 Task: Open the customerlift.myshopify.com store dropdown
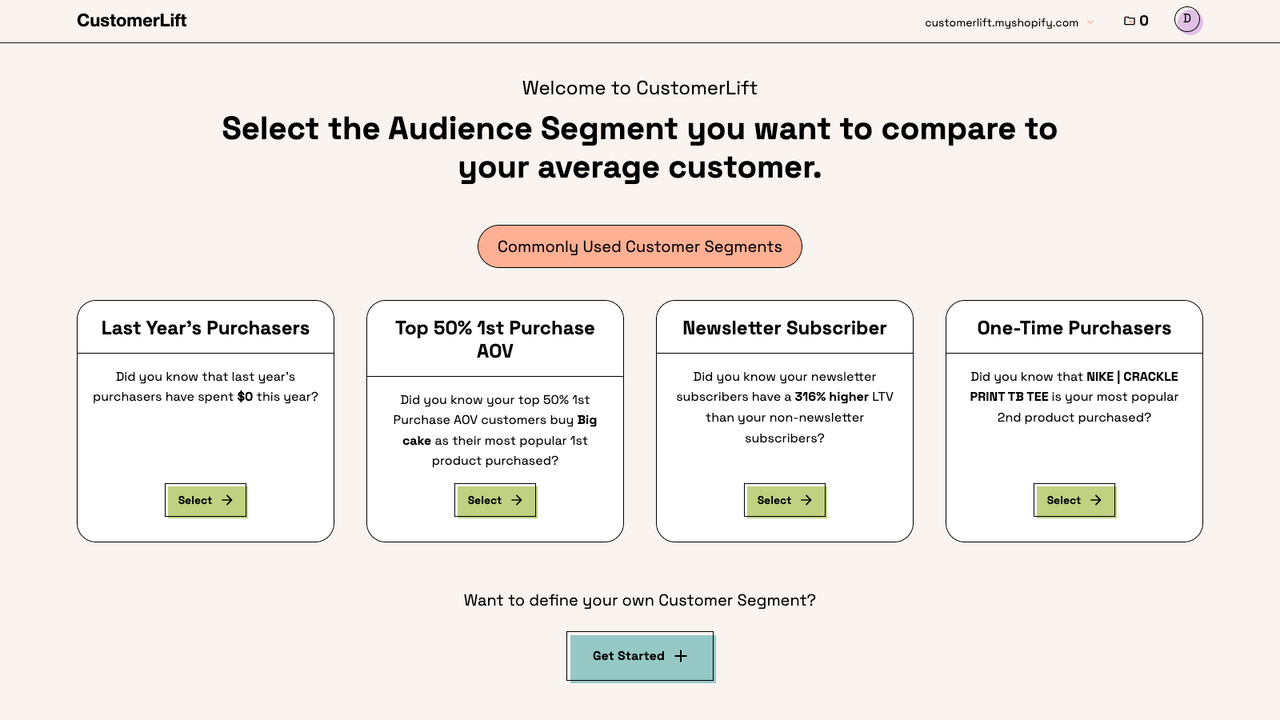1001,21
